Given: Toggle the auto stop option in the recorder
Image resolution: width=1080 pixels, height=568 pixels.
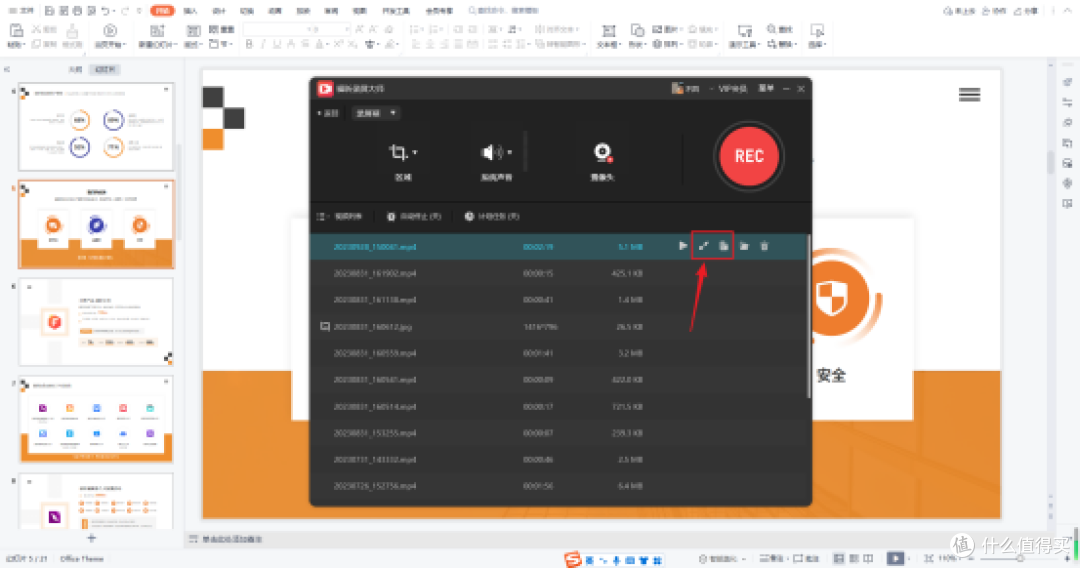Looking at the screenshot, I should click(413, 216).
